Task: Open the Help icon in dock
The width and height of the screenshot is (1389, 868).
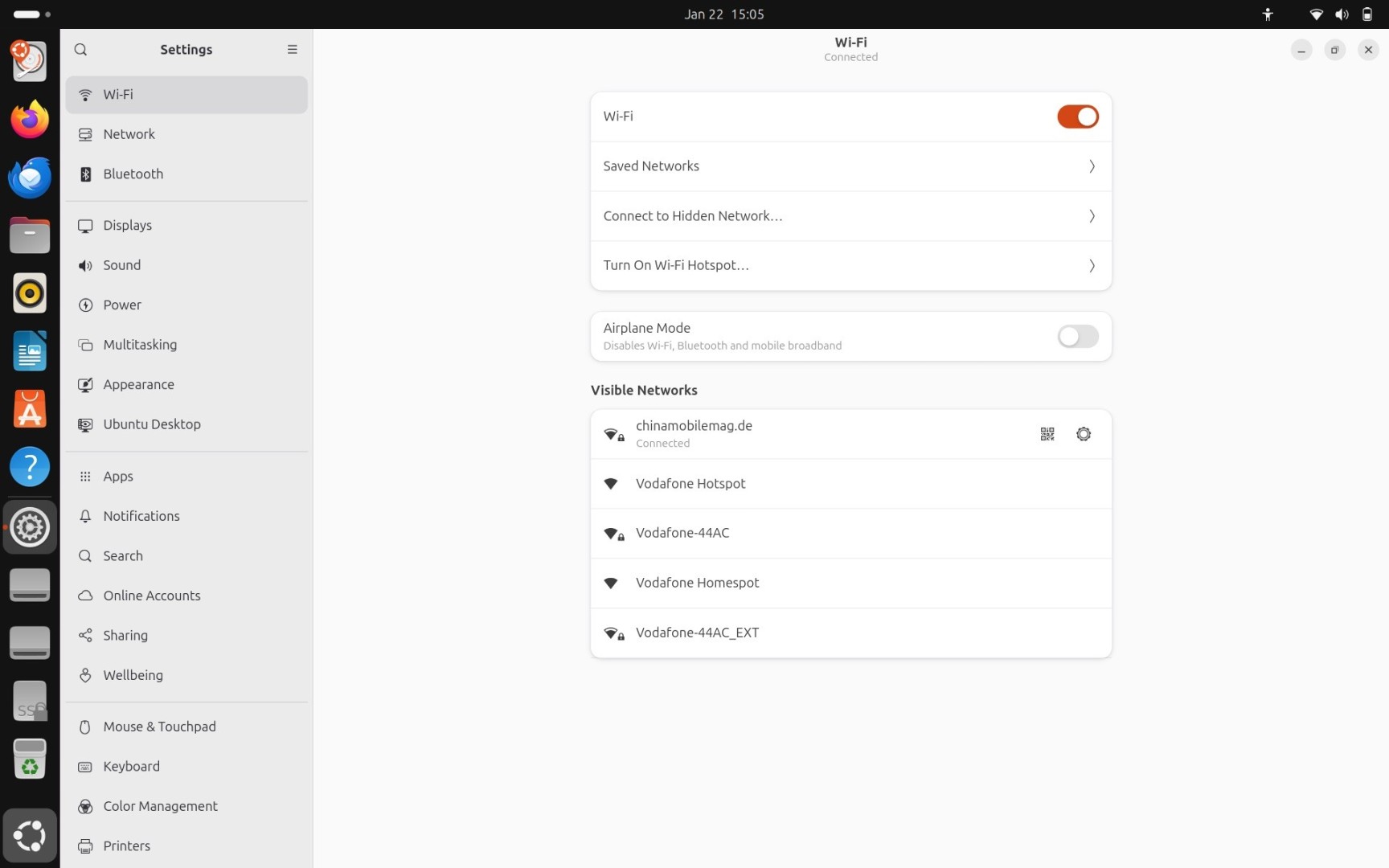Action: (30, 467)
